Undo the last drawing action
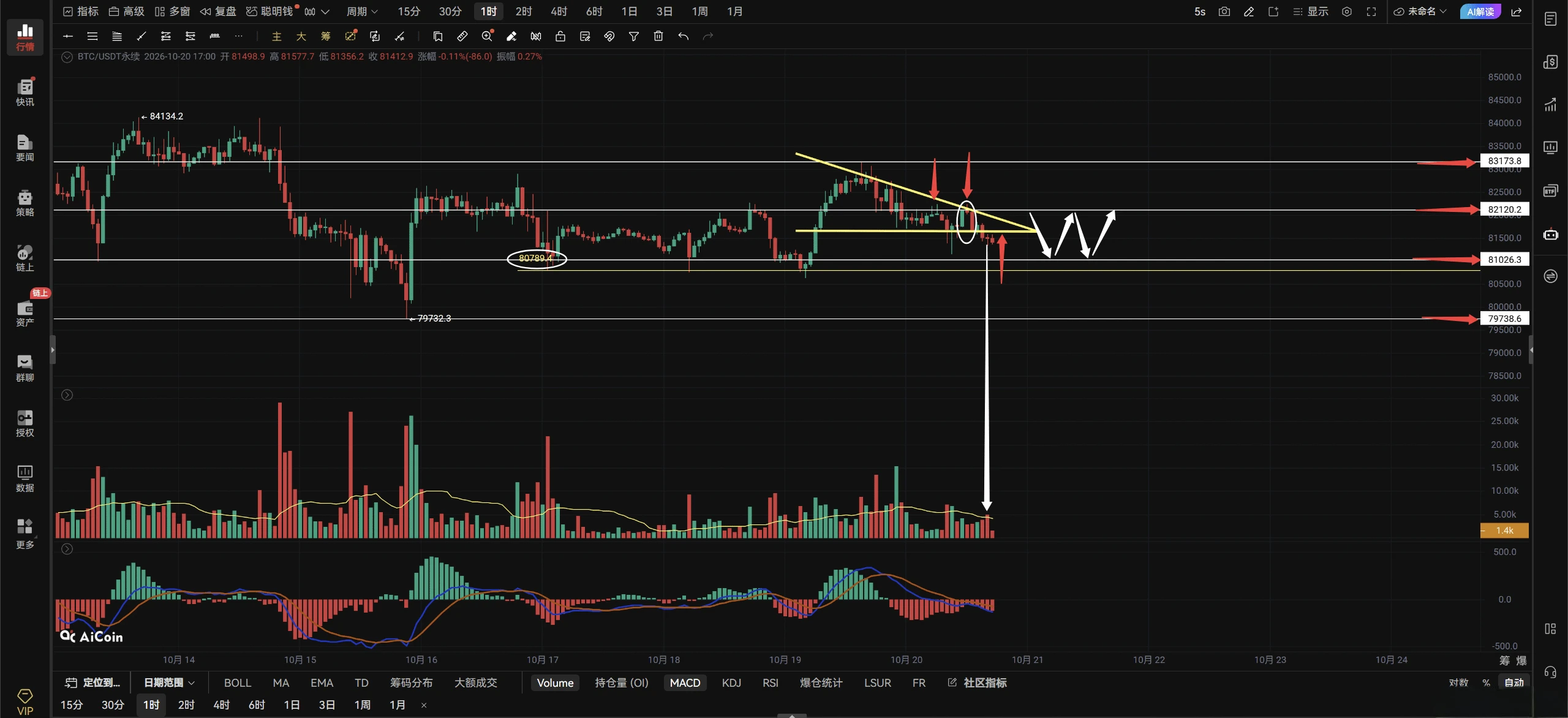The width and height of the screenshot is (1568, 718). pyautogui.click(x=683, y=37)
